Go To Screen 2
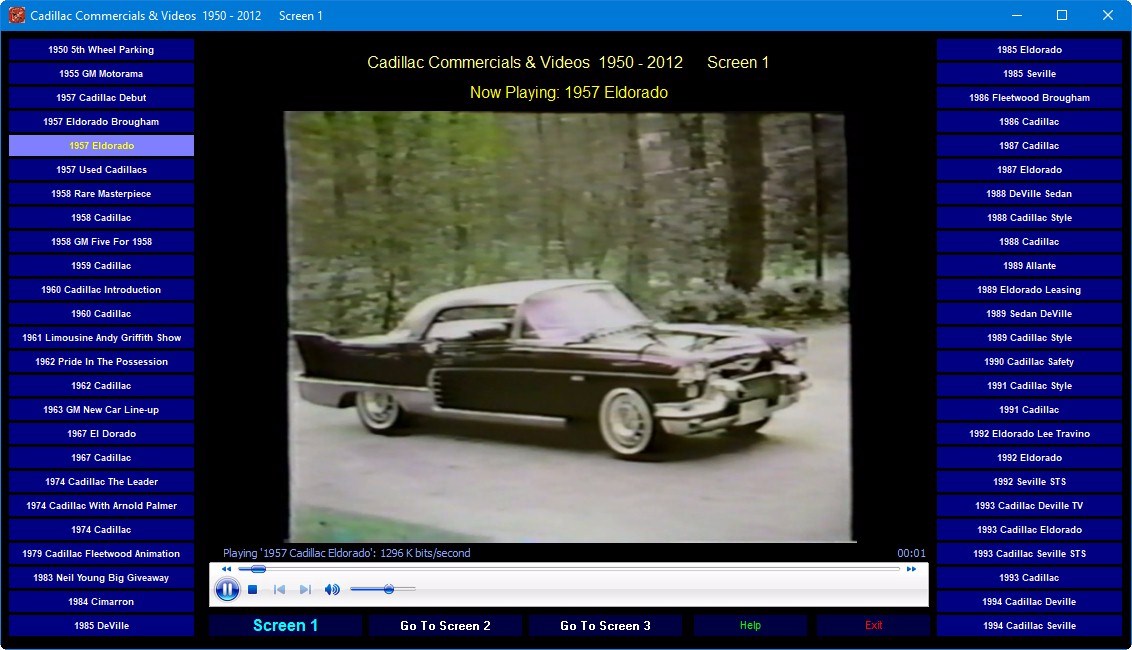The height and width of the screenshot is (650, 1132). pos(445,625)
